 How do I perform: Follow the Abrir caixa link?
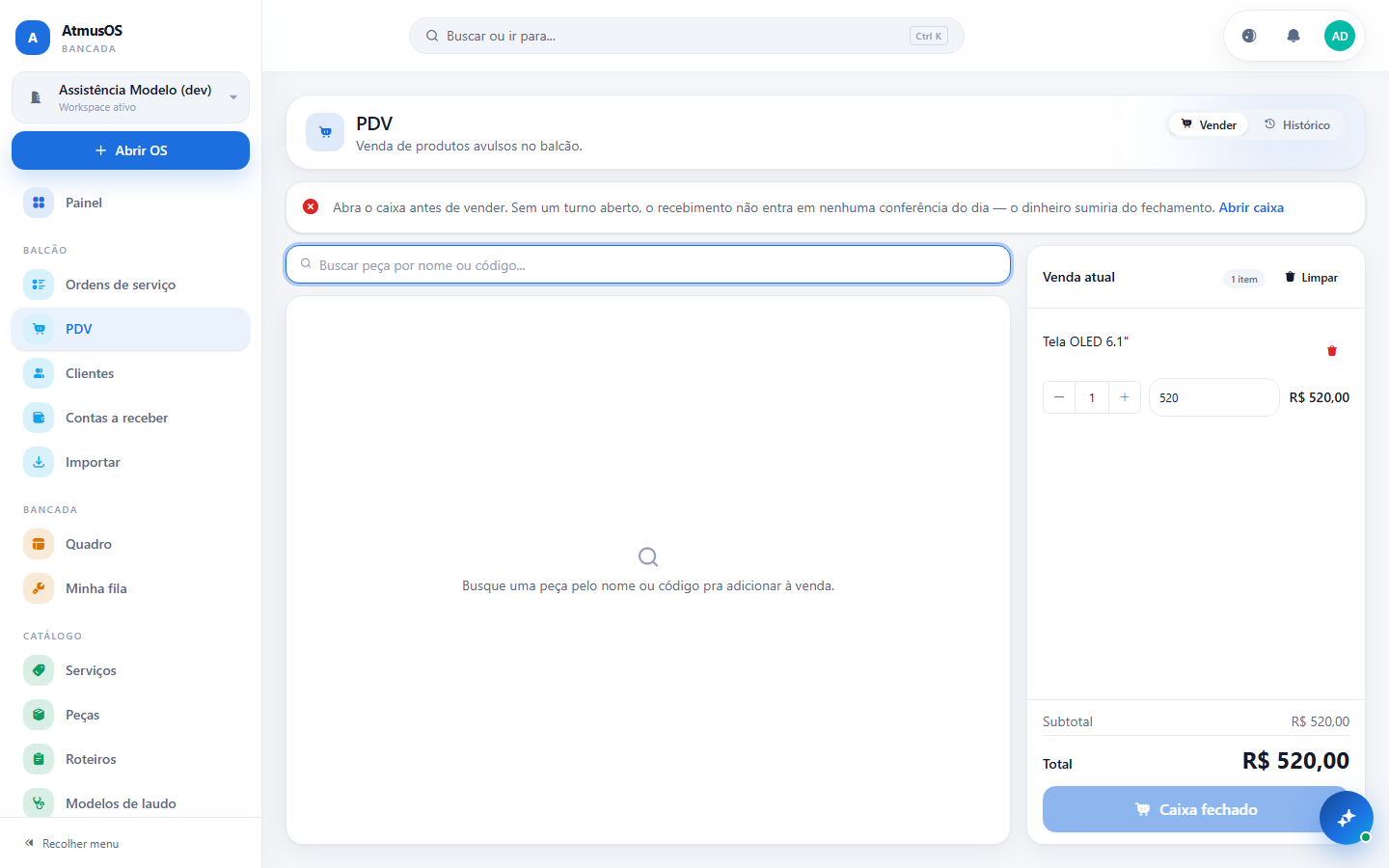coord(1251,207)
